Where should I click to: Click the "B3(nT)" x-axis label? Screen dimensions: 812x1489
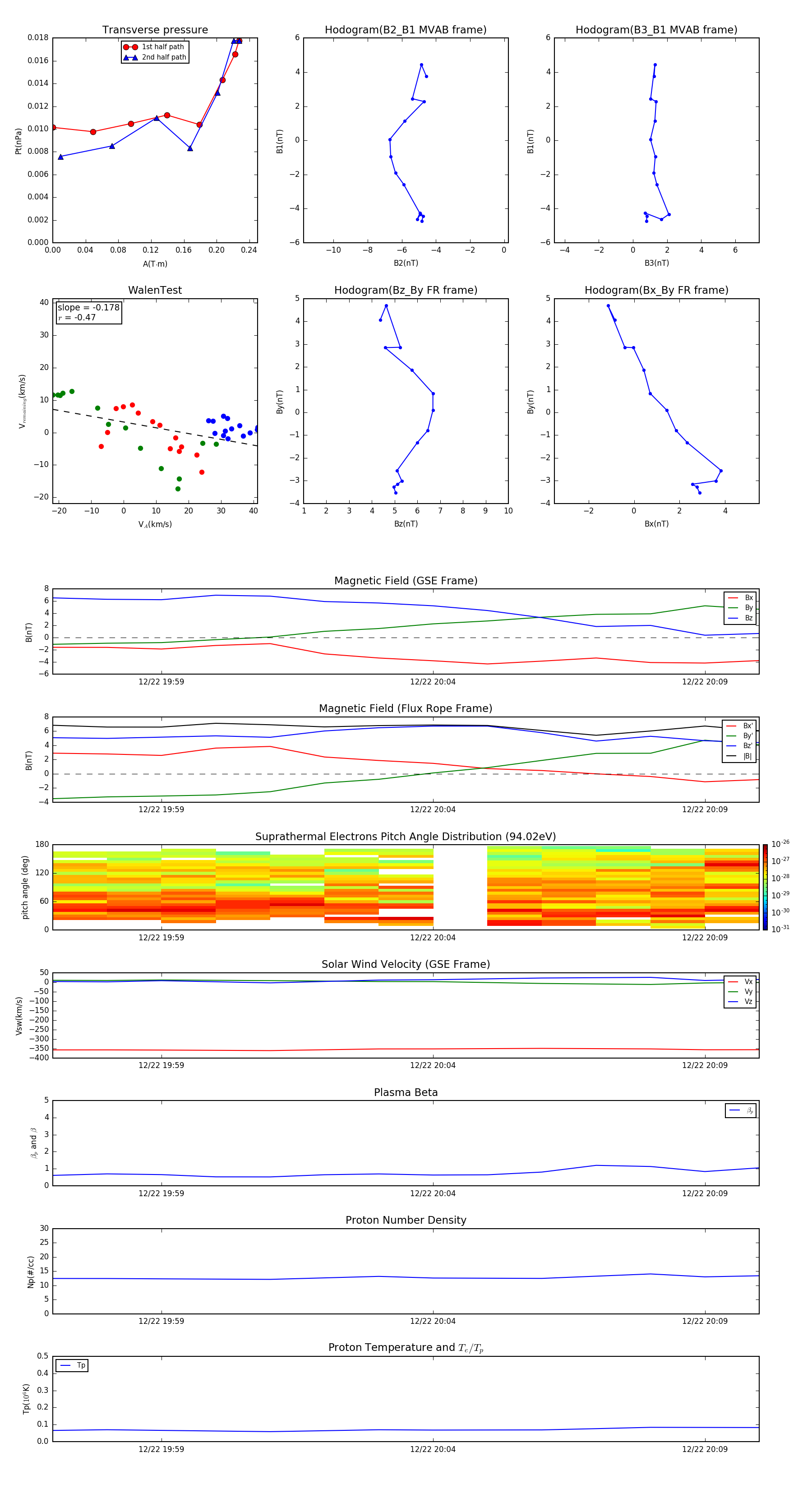[x=656, y=263]
